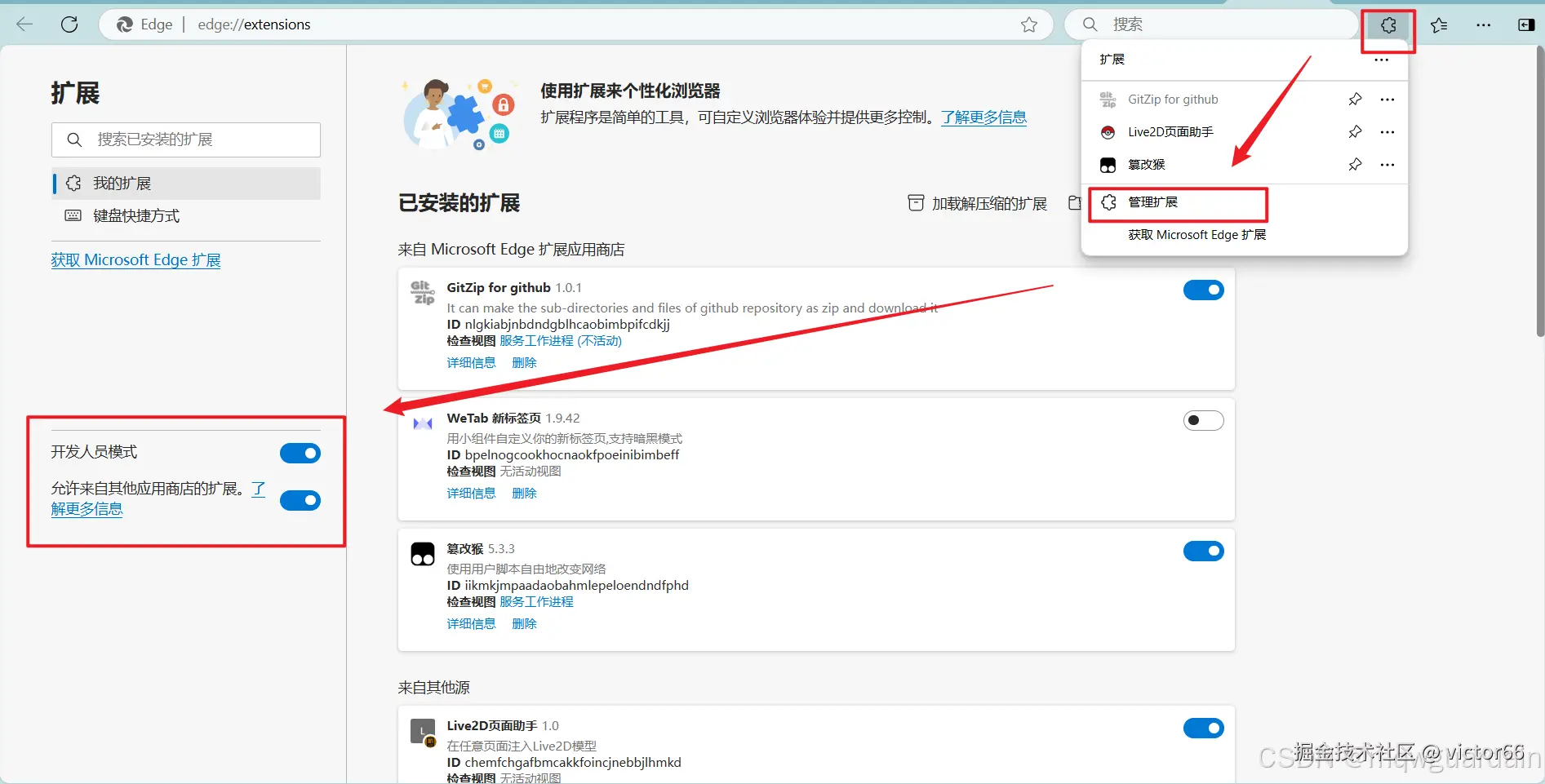Click the browser back arrow
The height and width of the screenshot is (784, 1545).
pos(24,24)
